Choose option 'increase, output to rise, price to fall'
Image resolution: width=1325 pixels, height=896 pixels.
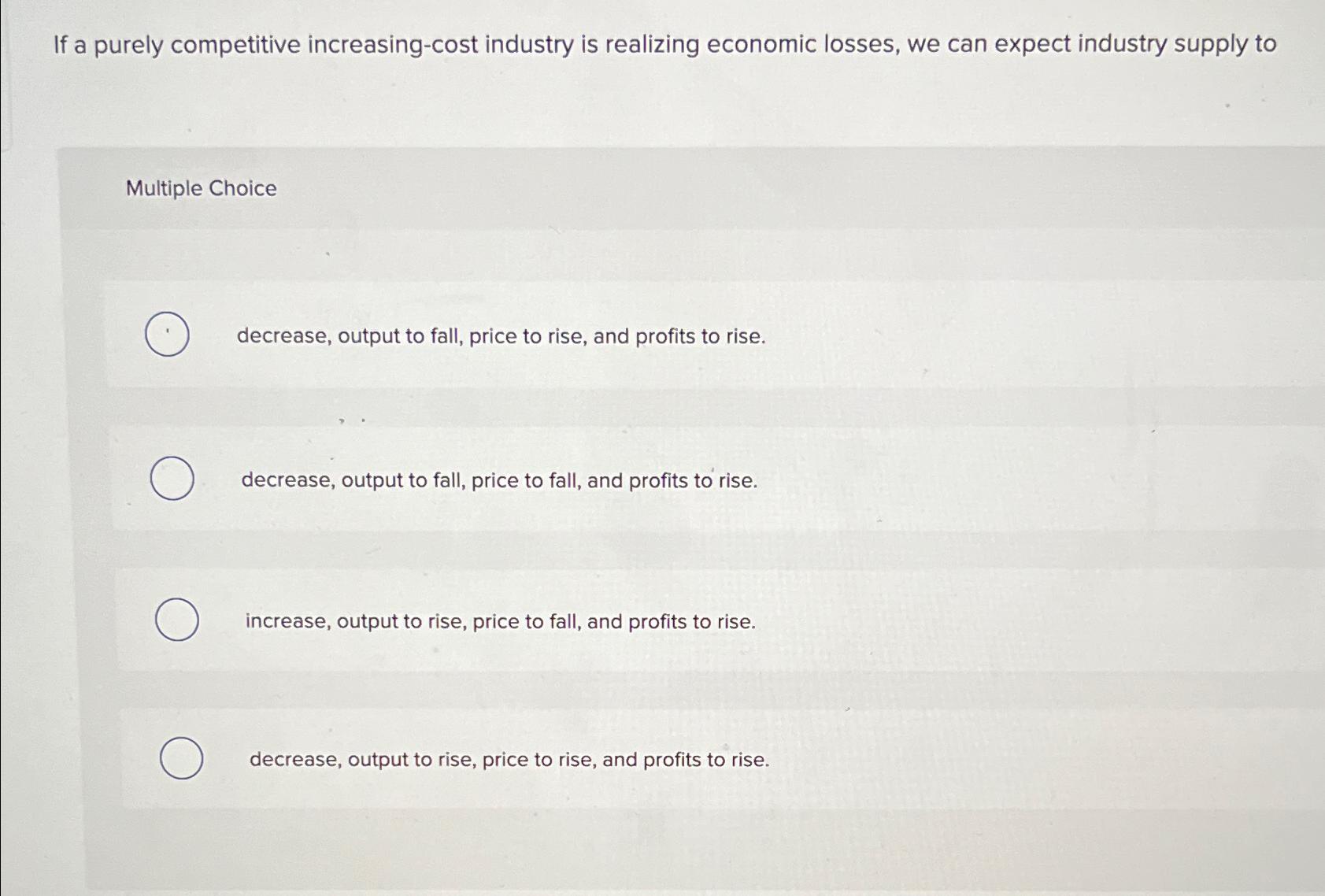tap(499, 621)
